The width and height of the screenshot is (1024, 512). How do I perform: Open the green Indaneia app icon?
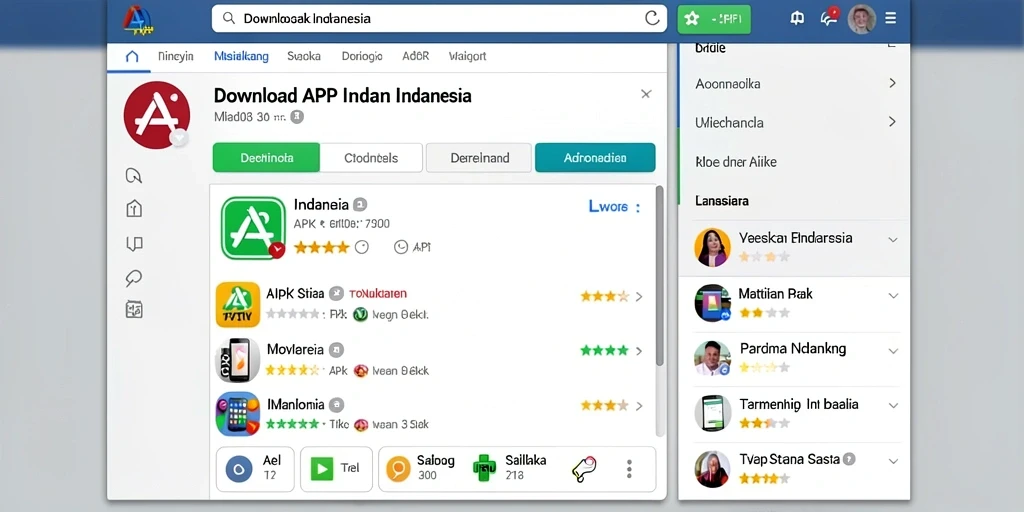(x=253, y=228)
